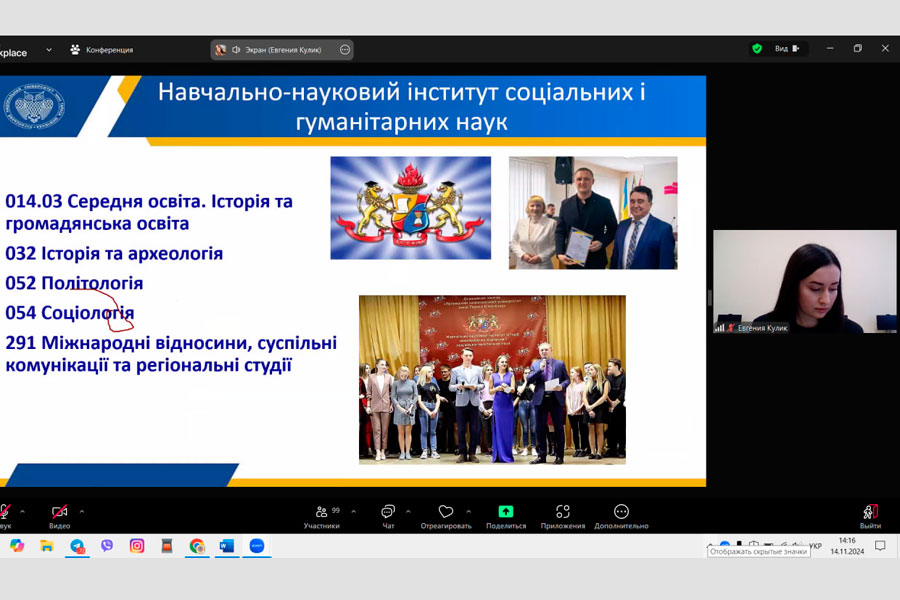Open File Explorer from the taskbar
Screen dimensions: 900x600
click(46, 545)
